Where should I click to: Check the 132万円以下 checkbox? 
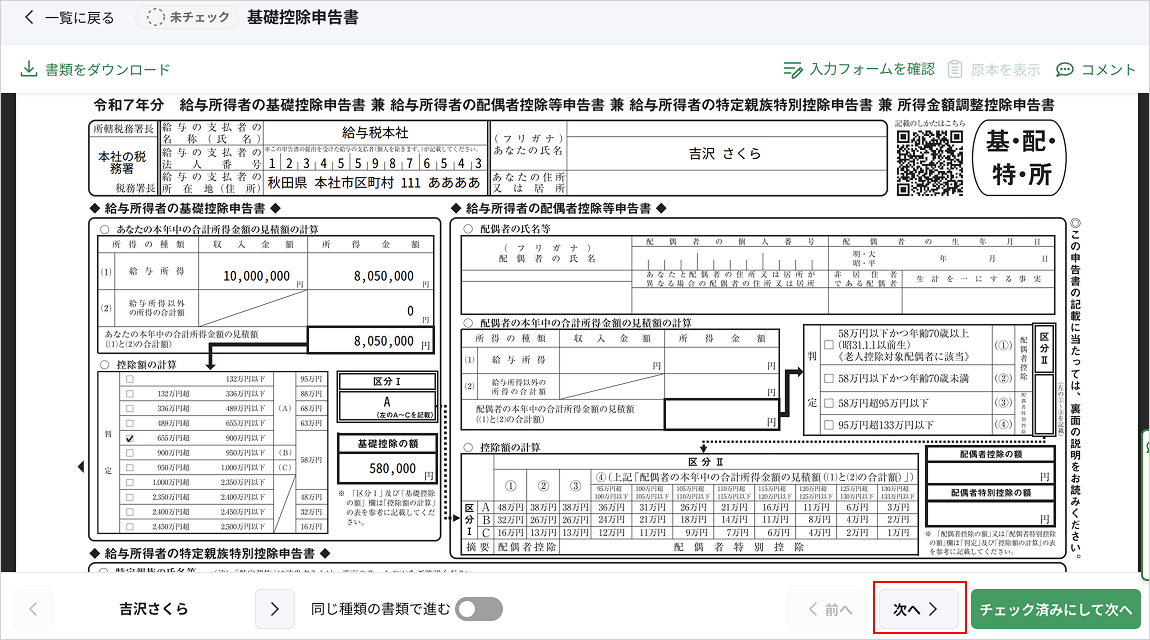point(127,380)
